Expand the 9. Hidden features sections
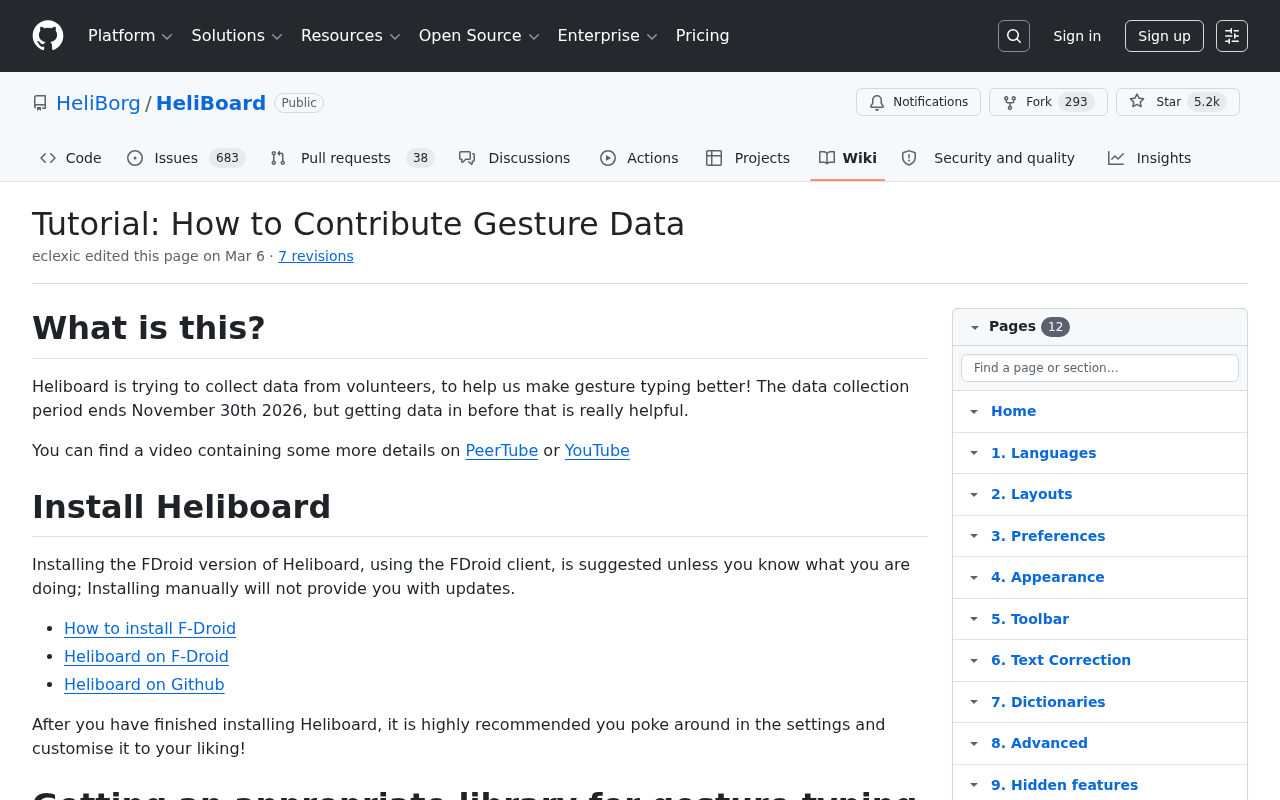This screenshot has width=1280, height=800. [x=974, y=785]
